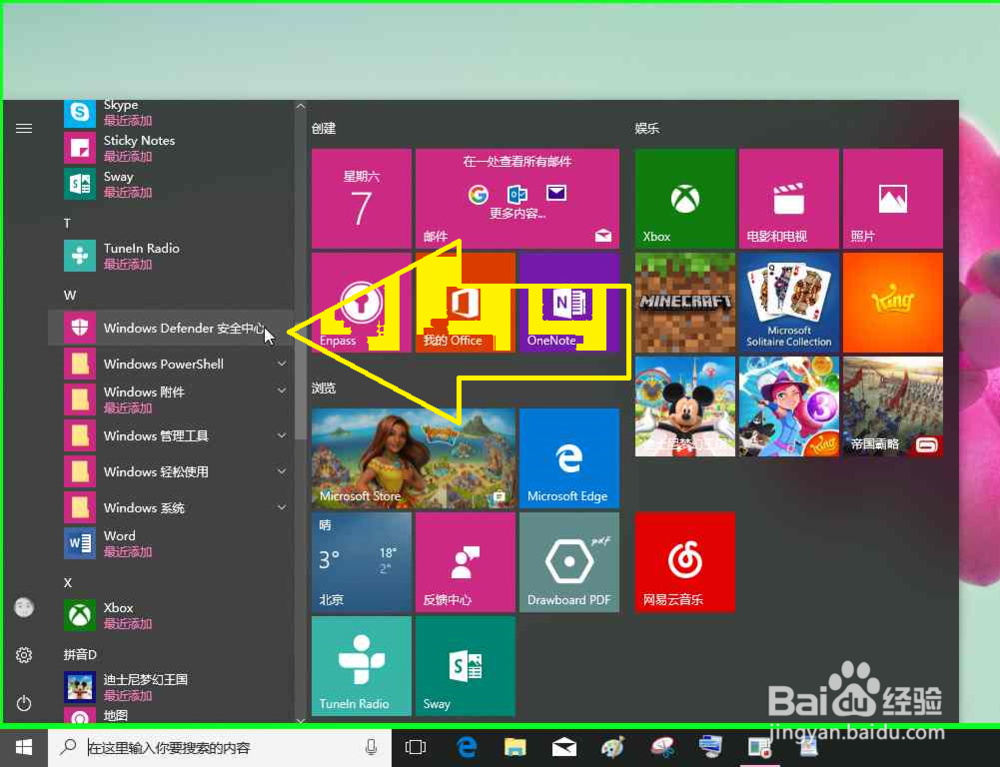Click the 娱乐 group header
Image resolution: width=1000 pixels, height=767 pixels.
coord(647,128)
